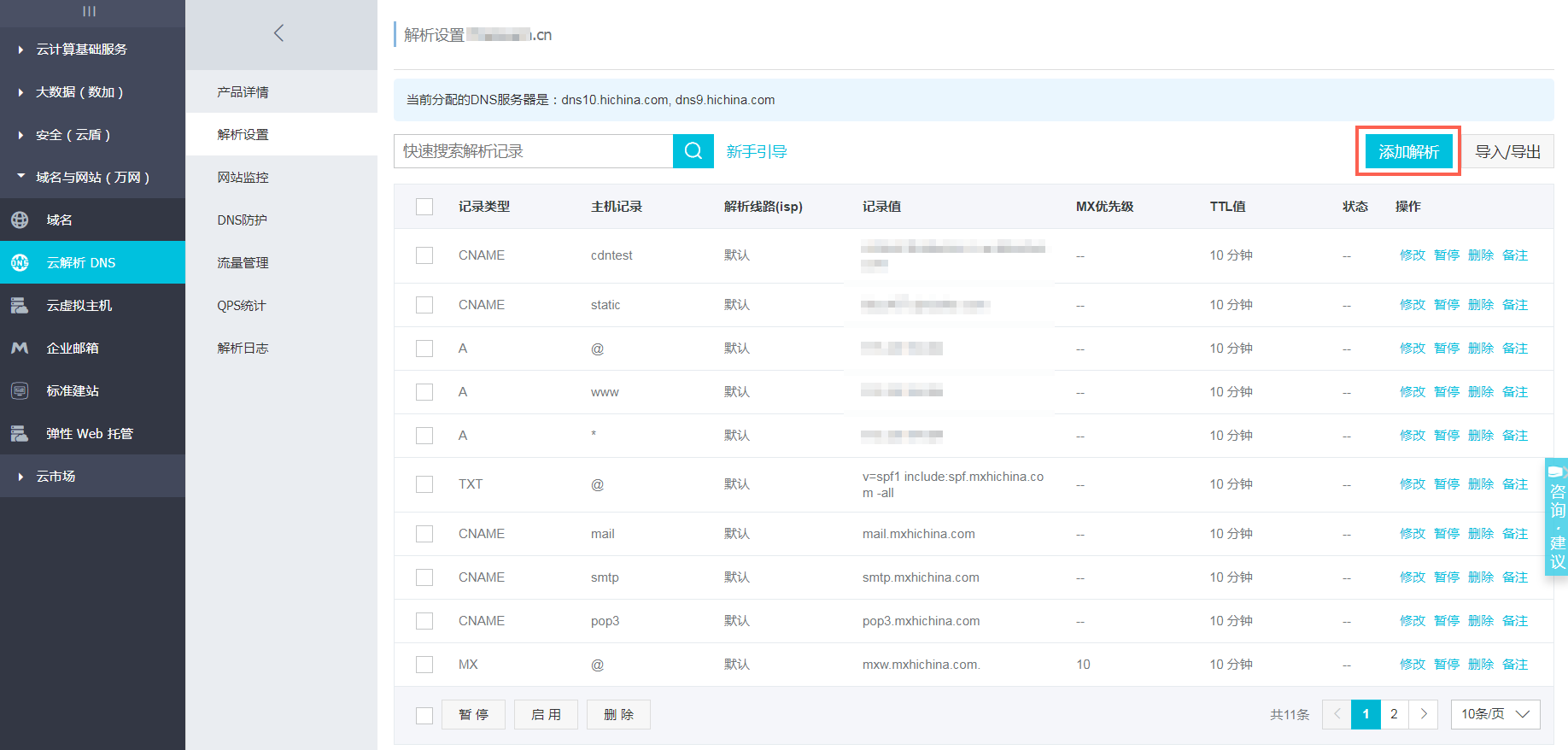Click the 云解析 DNS icon
Viewport: 1568px width, 750px height.
coord(20,262)
